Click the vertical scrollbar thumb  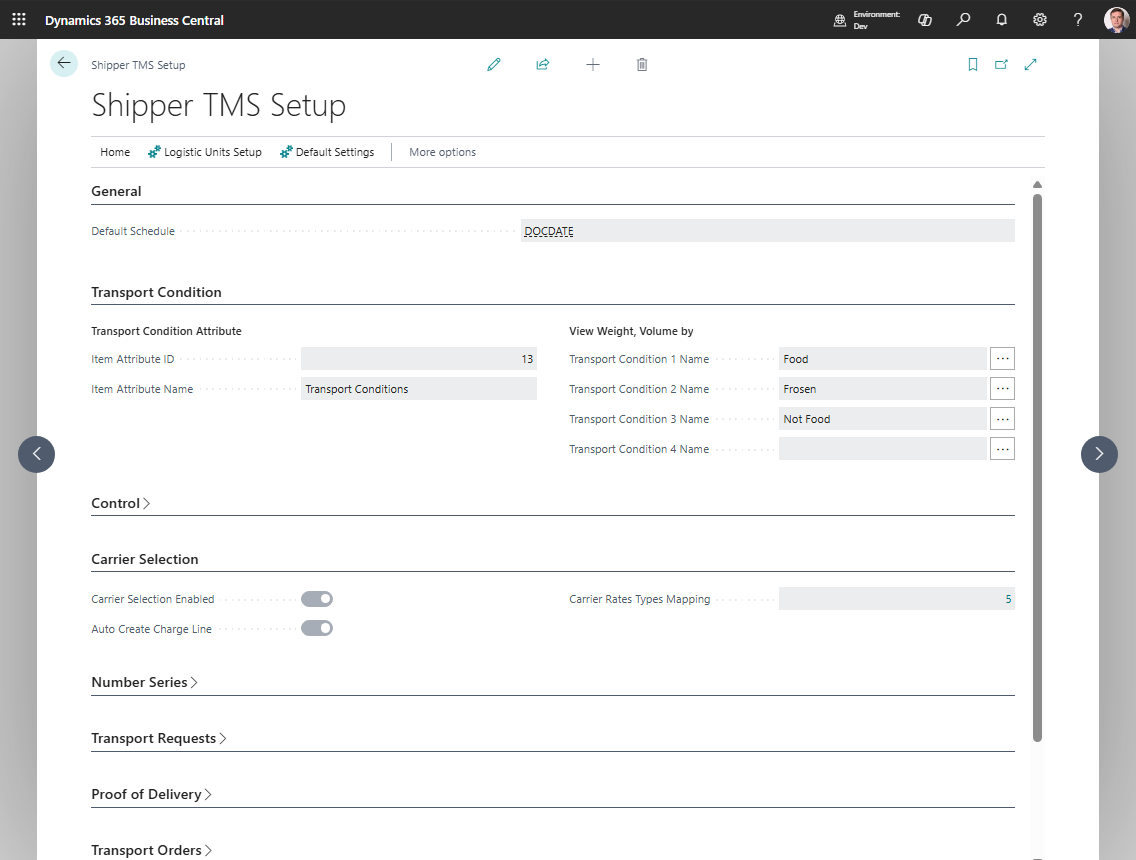tap(1037, 467)
